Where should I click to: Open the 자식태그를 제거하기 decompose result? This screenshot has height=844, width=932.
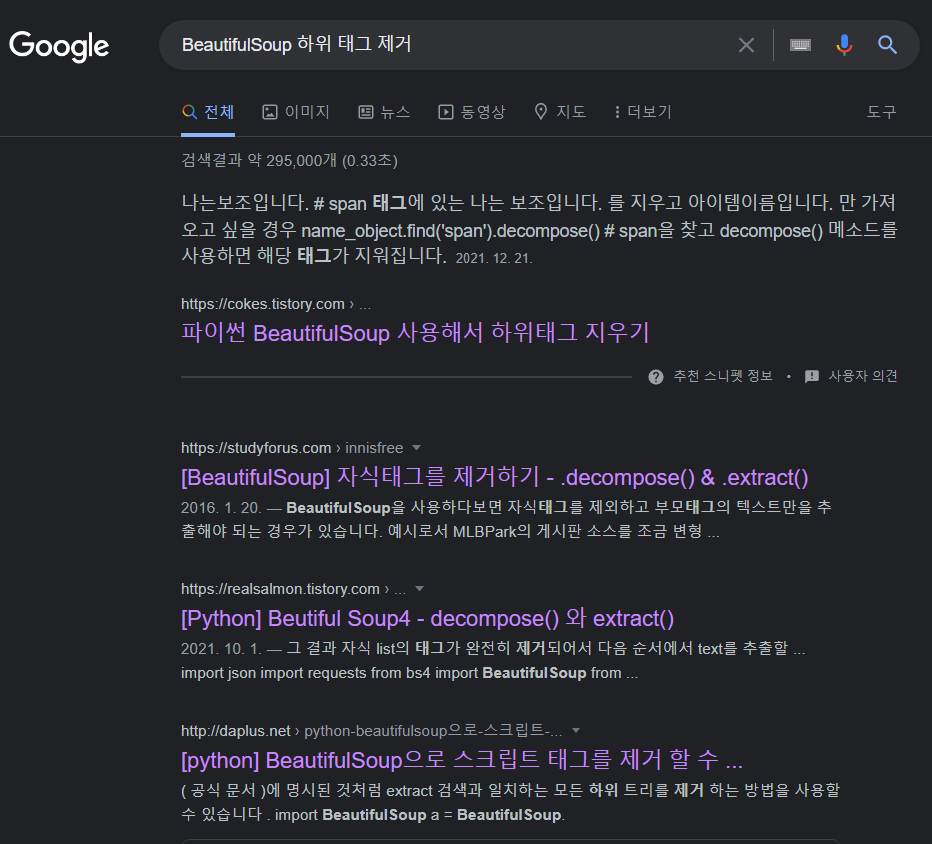495,477
